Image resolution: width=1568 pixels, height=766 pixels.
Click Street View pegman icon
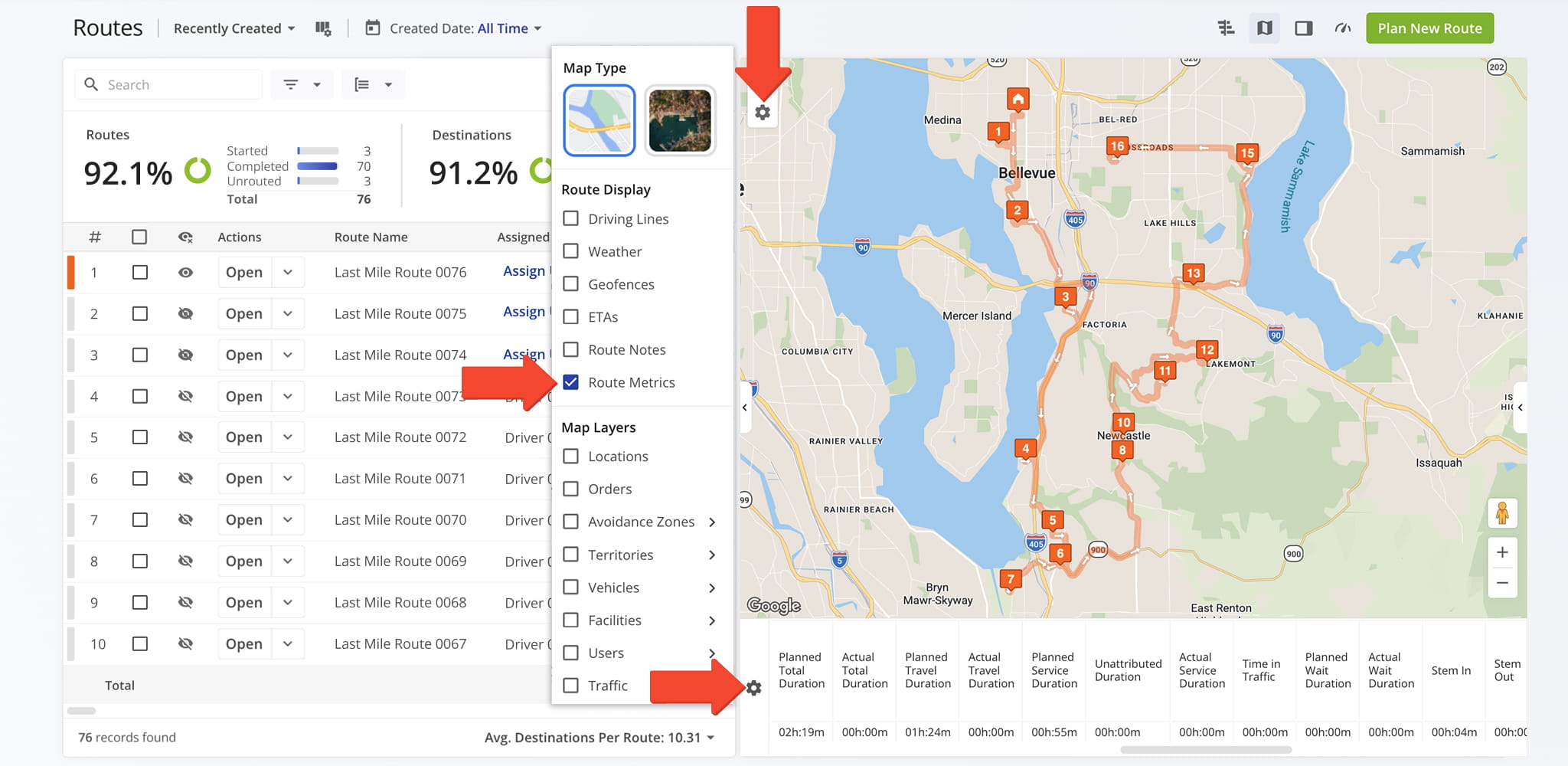1502,512
